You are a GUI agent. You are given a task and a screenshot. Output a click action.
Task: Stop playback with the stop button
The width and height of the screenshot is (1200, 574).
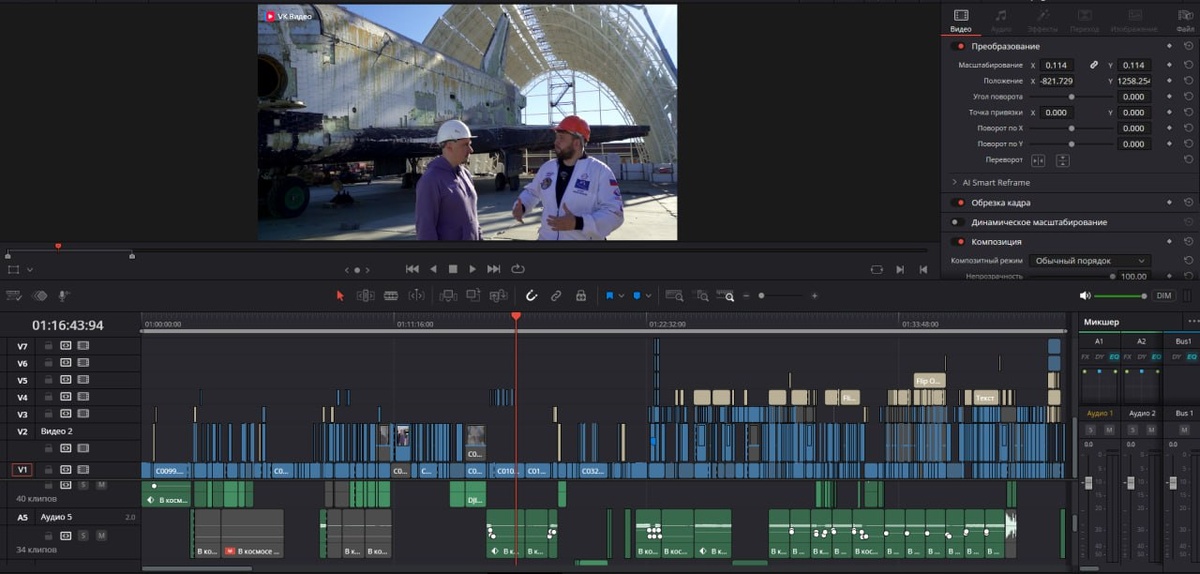452,269
